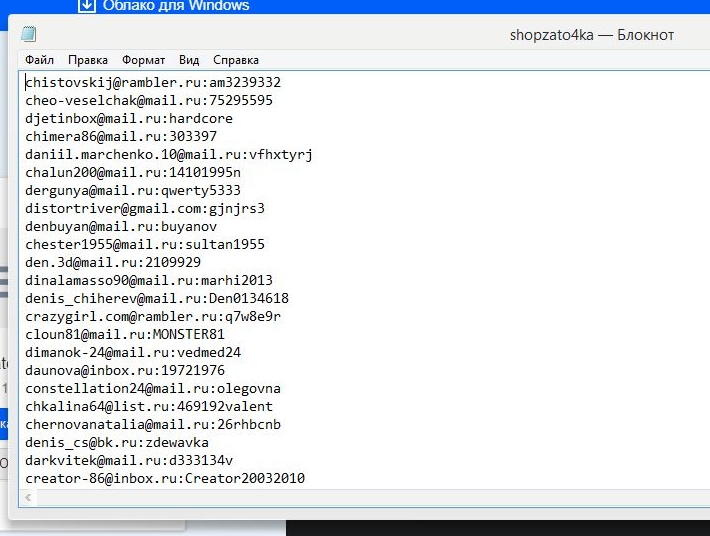
Task: Place cursor in the line starting with djetinbox
Action: point(129,119)
